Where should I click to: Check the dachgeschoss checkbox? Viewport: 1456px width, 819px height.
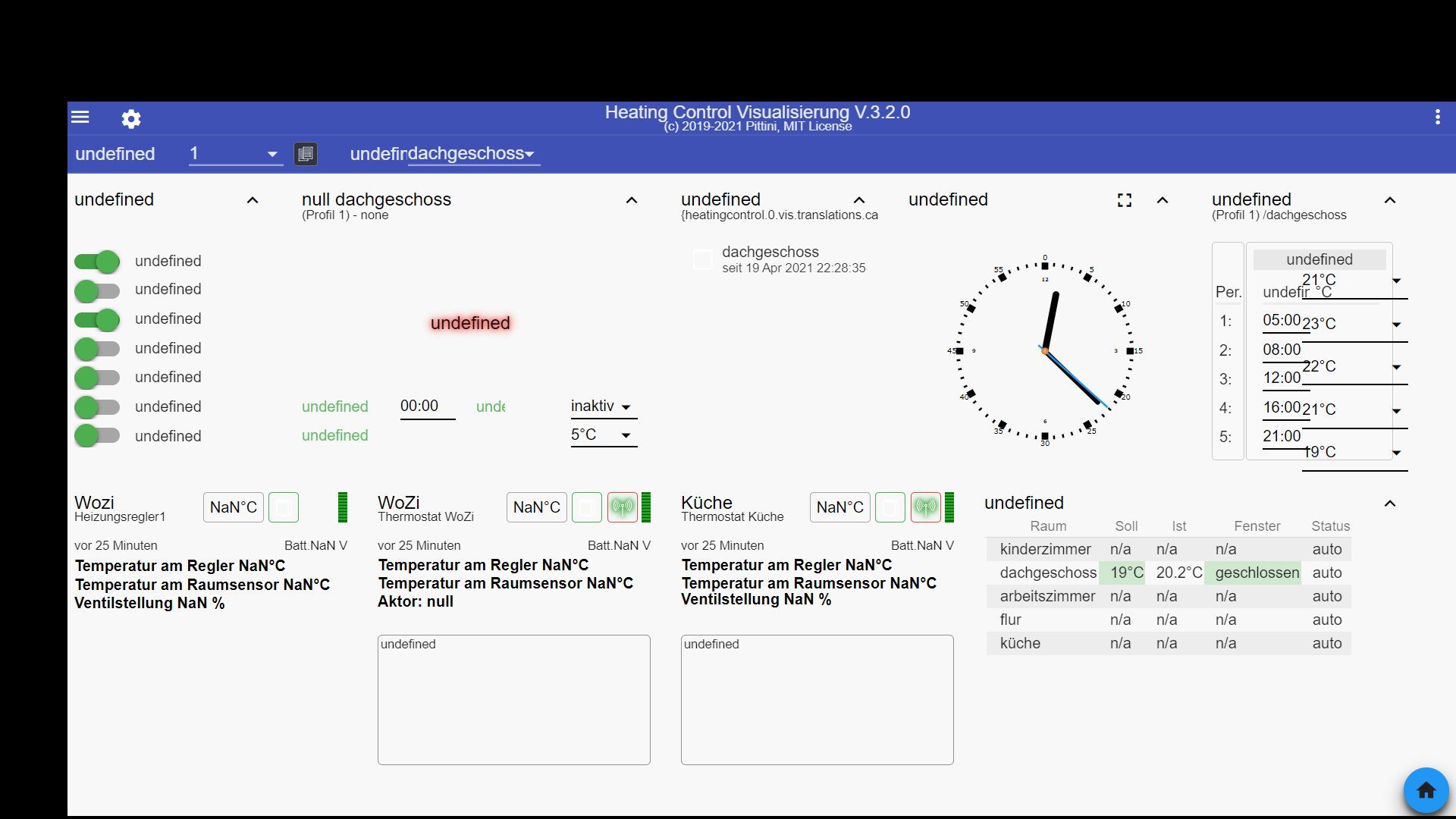coord(703,260)
